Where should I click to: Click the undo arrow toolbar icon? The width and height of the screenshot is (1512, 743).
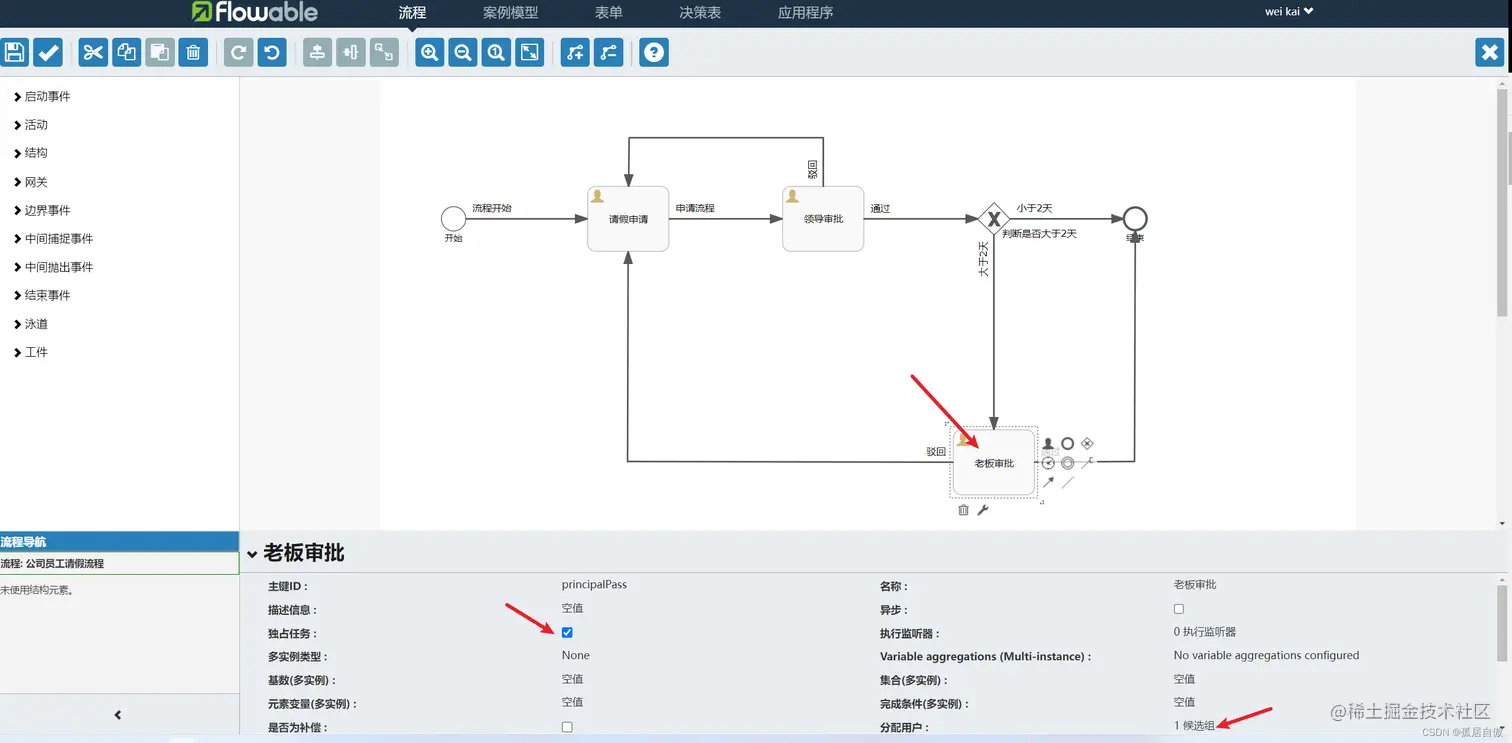[x=272, y=52]
